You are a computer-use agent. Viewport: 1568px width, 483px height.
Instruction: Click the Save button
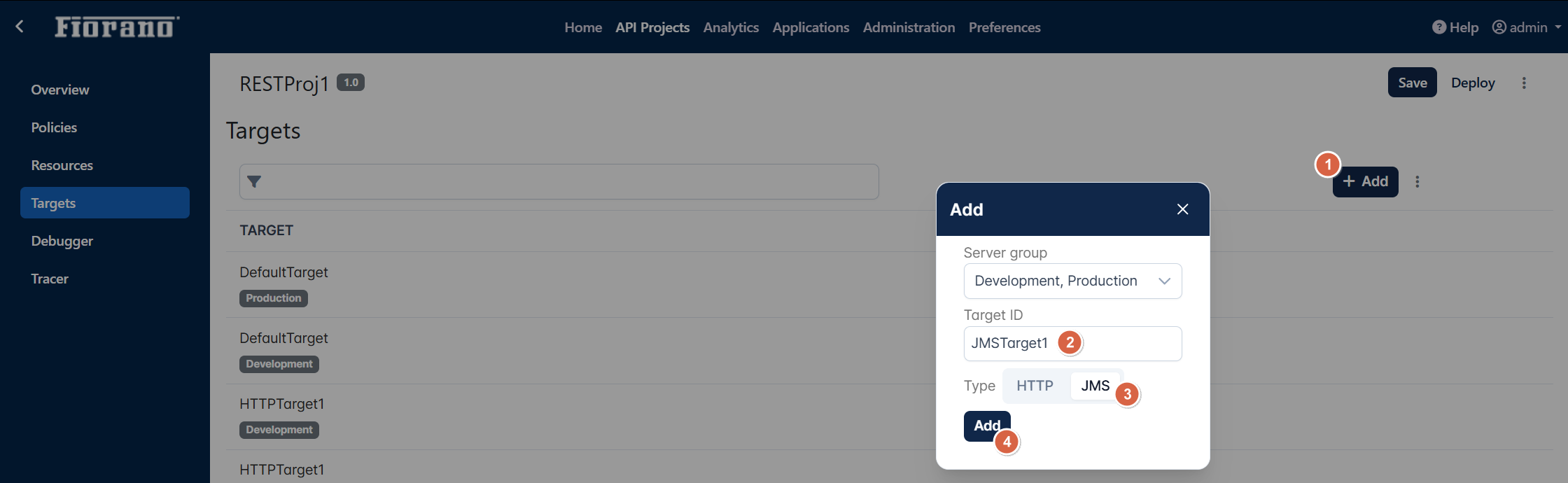[x=1413, y=83]
